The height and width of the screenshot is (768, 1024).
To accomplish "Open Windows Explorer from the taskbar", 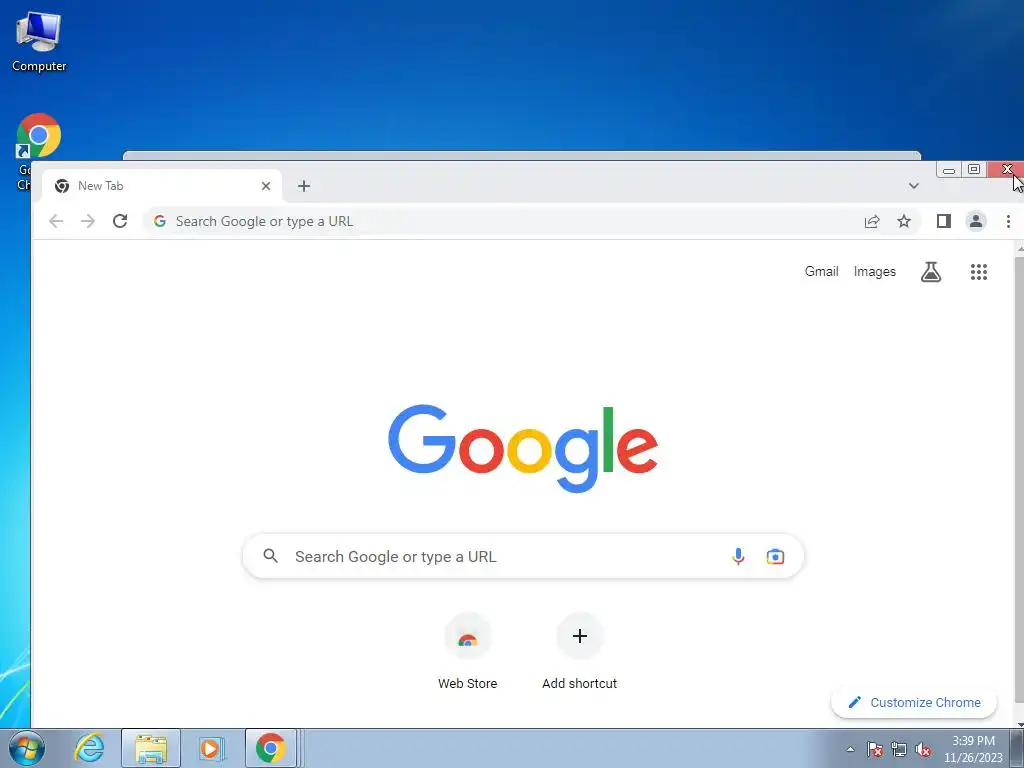I will point(151,748).
